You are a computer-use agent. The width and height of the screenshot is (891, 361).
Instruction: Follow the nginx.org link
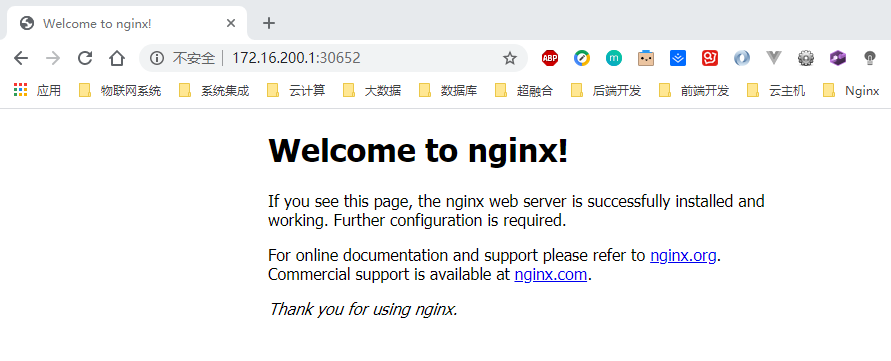click(x=683, y=256)
